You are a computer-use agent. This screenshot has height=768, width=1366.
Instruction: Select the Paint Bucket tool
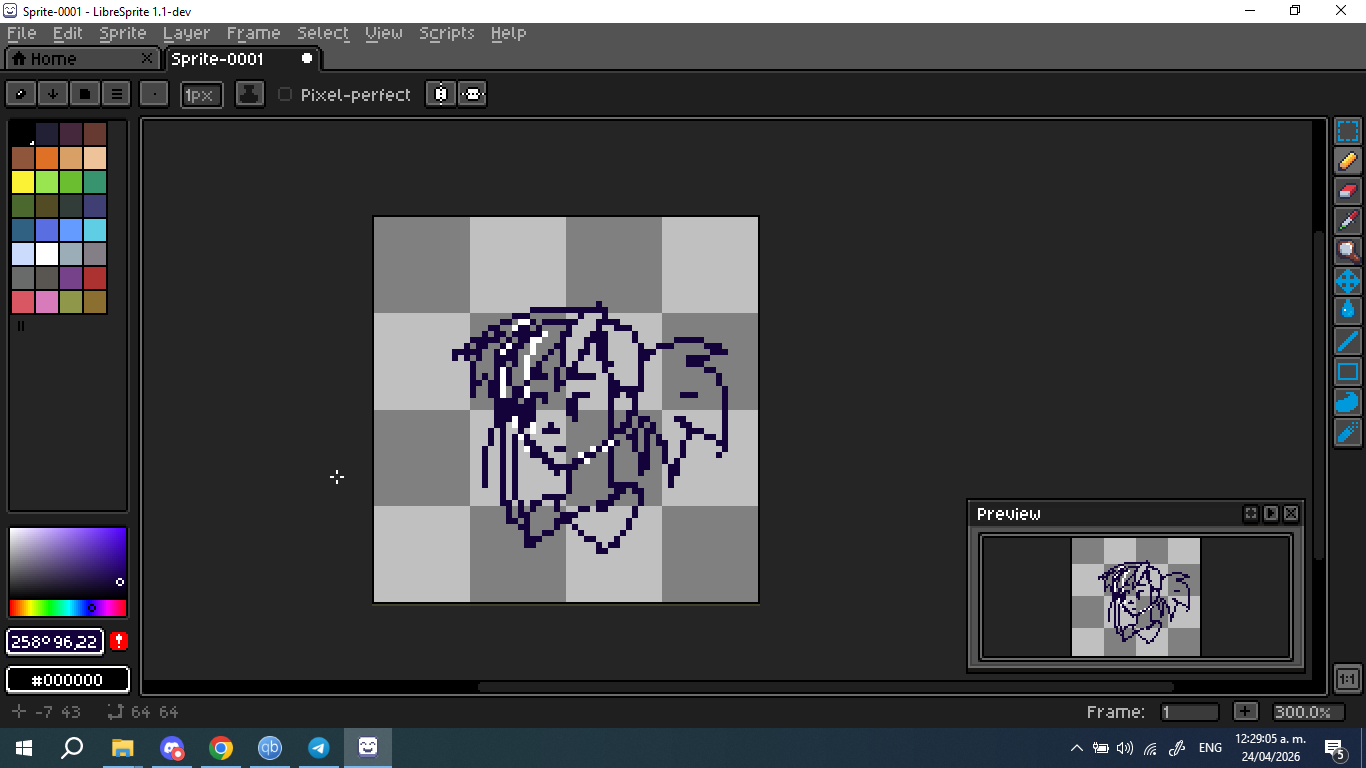tap(1348, 311)
